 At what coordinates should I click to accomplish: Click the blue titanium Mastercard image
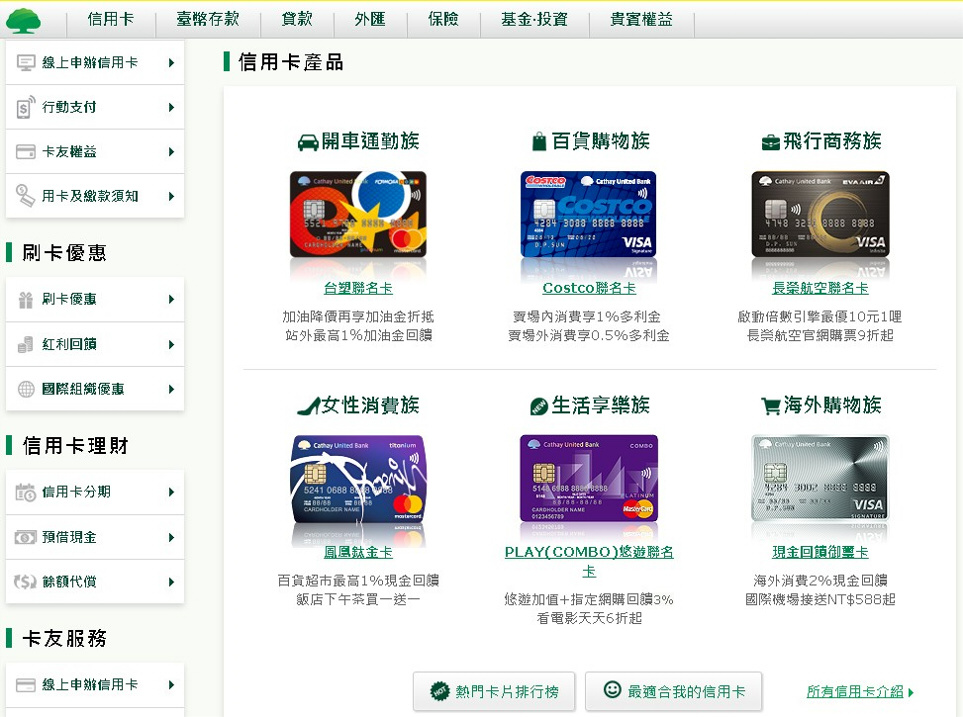(x=358, y=479)
